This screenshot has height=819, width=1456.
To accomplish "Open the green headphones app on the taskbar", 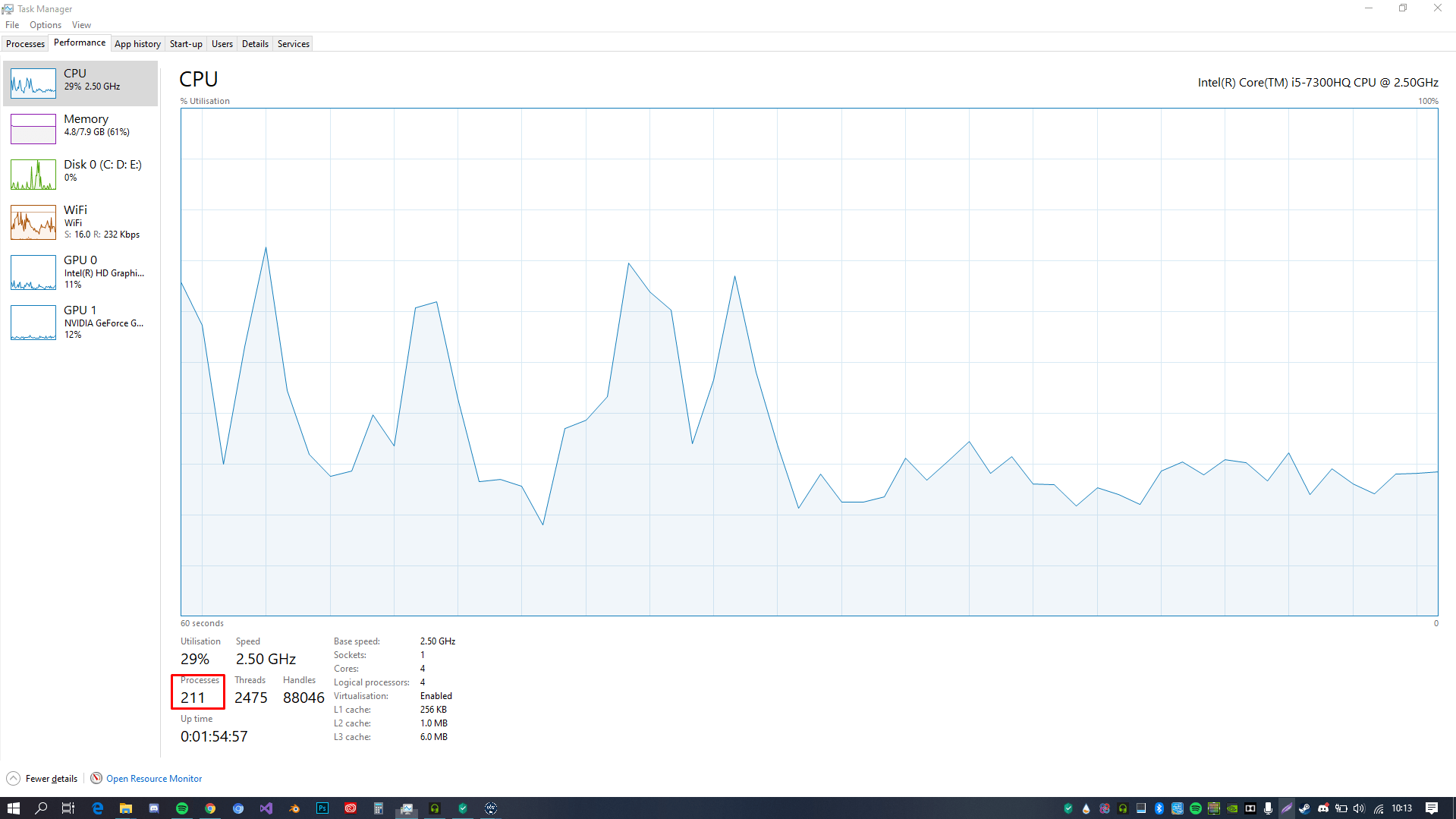I will point(435,808).
